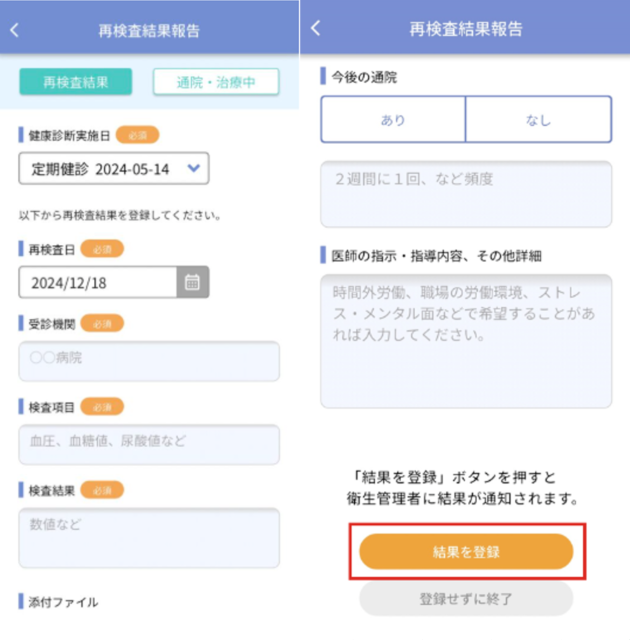Focus the 再検査日 date field 2024/12/18

pyautogui.click(x=98, y=282)
